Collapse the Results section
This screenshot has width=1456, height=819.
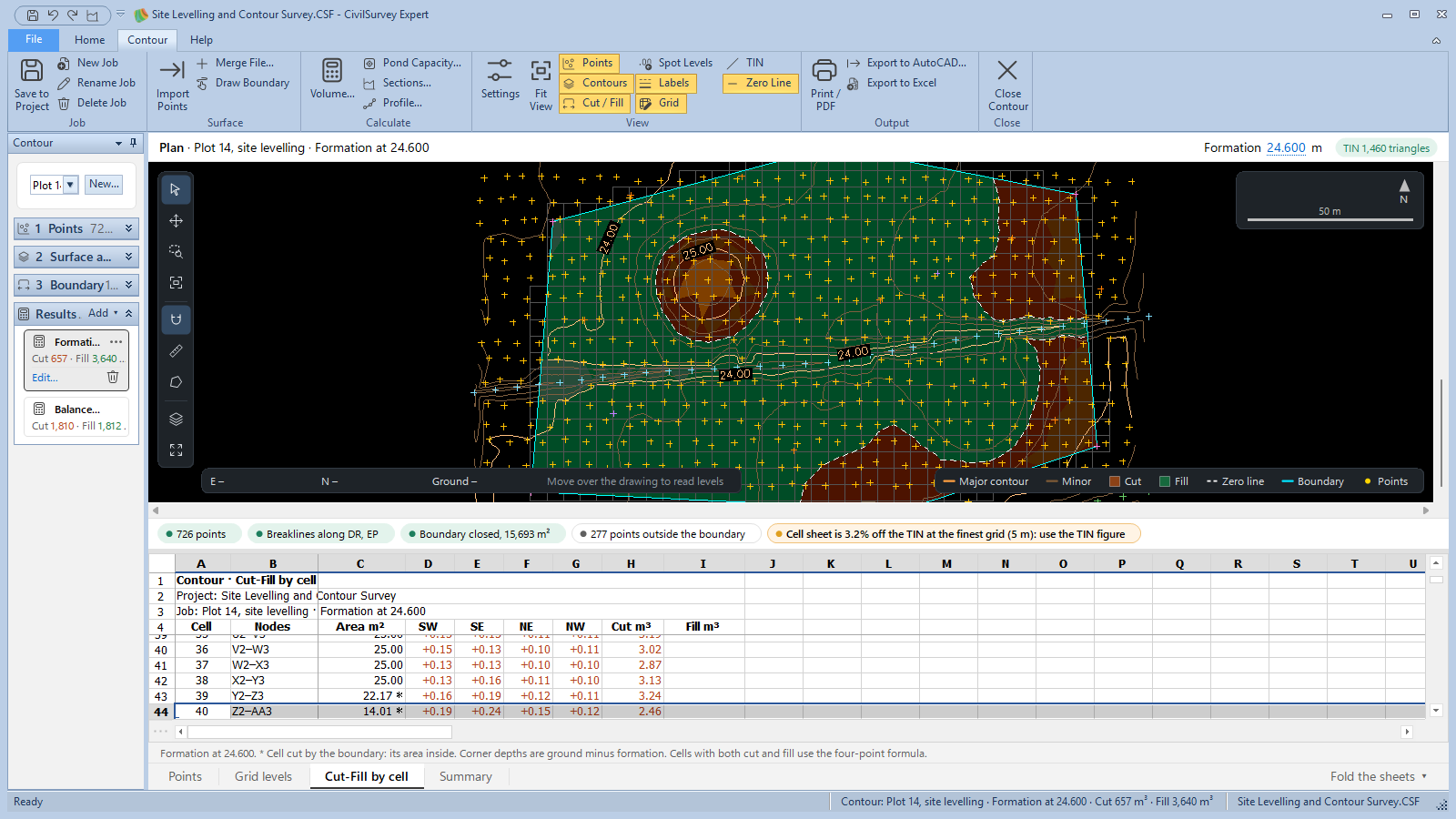[128, 313]
